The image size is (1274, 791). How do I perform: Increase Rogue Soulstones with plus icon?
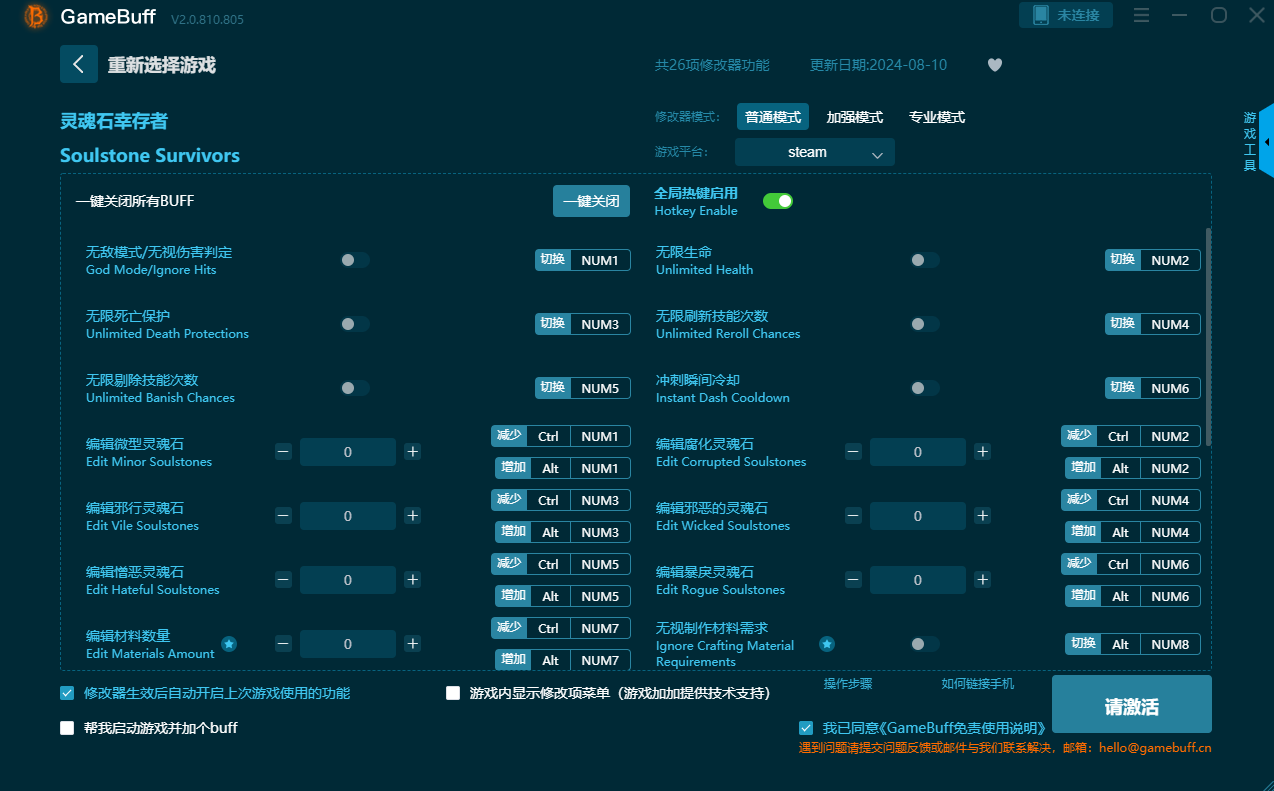(982, 580)
